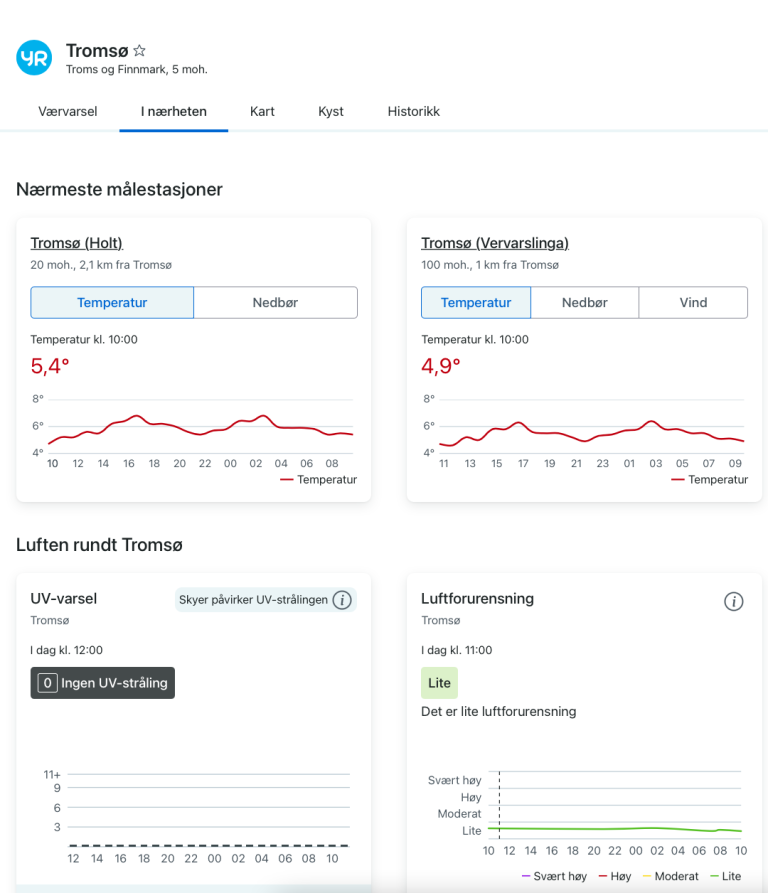768x893 pixels.
Task: Click Vervarslinga chart Temperatur legend entry
Action: (x=710, y=480)
